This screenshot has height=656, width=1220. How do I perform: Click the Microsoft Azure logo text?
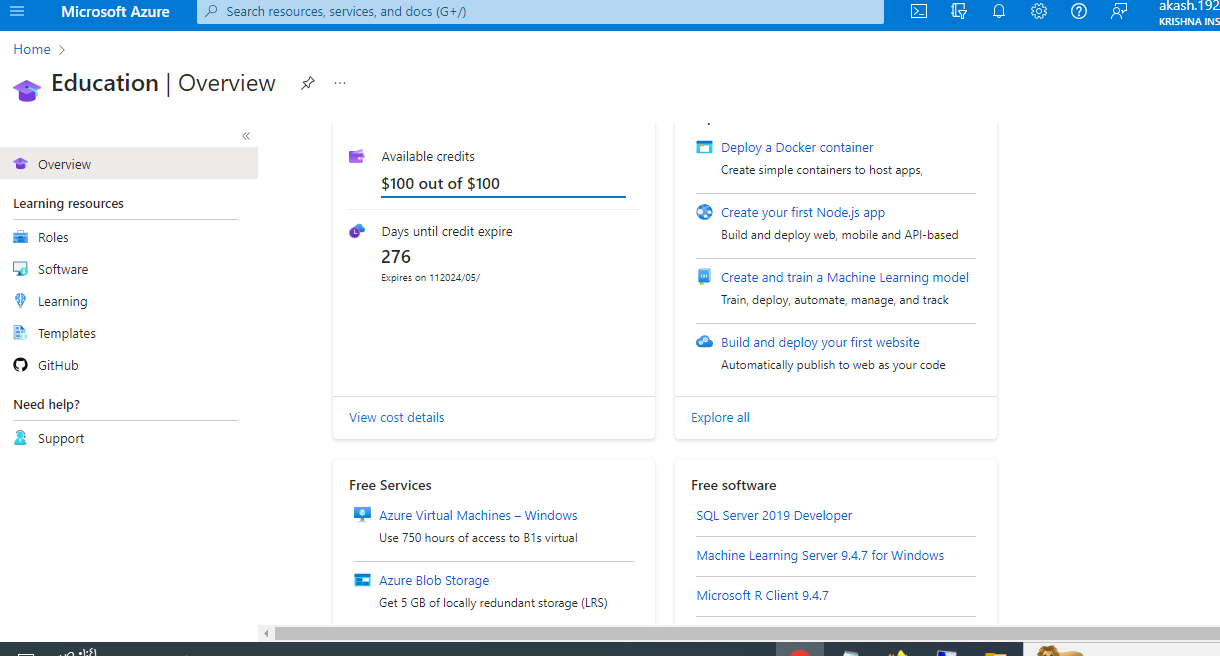pos(115,12)
